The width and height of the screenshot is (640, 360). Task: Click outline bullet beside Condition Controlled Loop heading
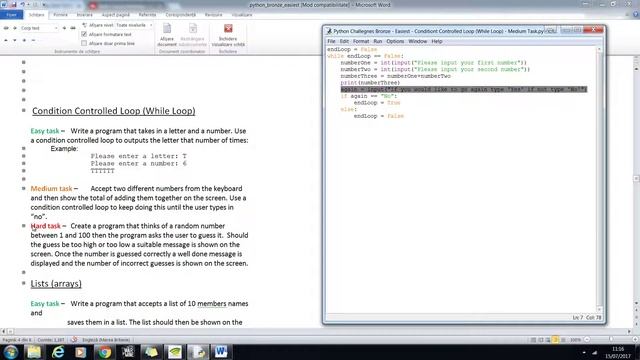24,111
